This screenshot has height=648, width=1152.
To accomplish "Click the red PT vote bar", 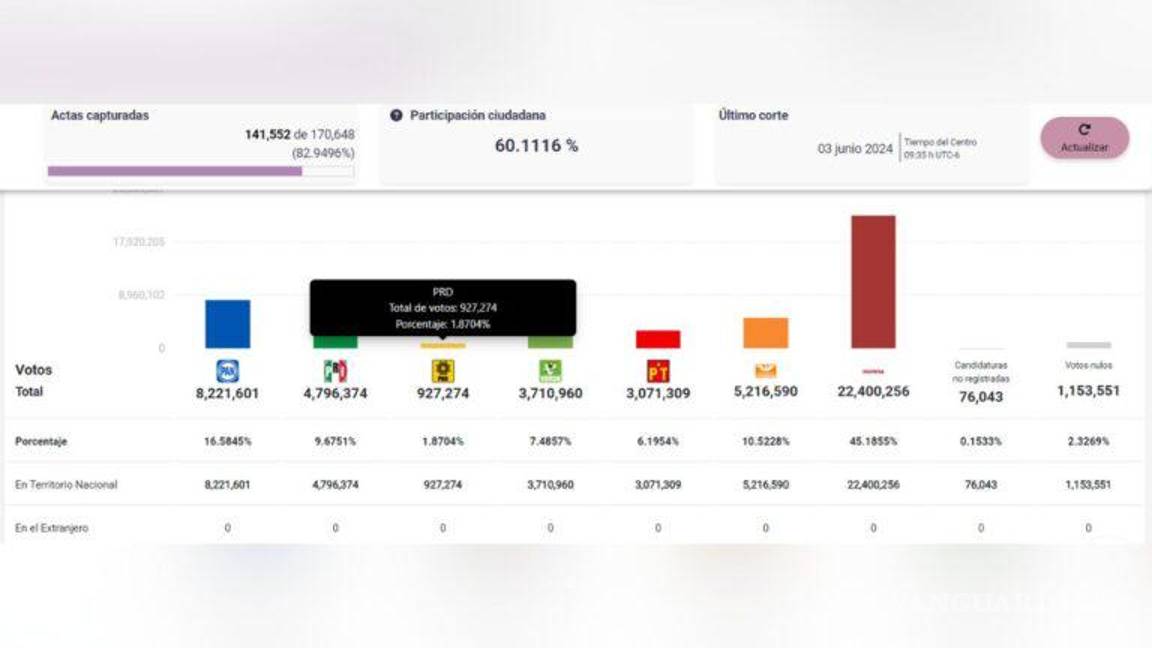I will (x=657, y=339).
